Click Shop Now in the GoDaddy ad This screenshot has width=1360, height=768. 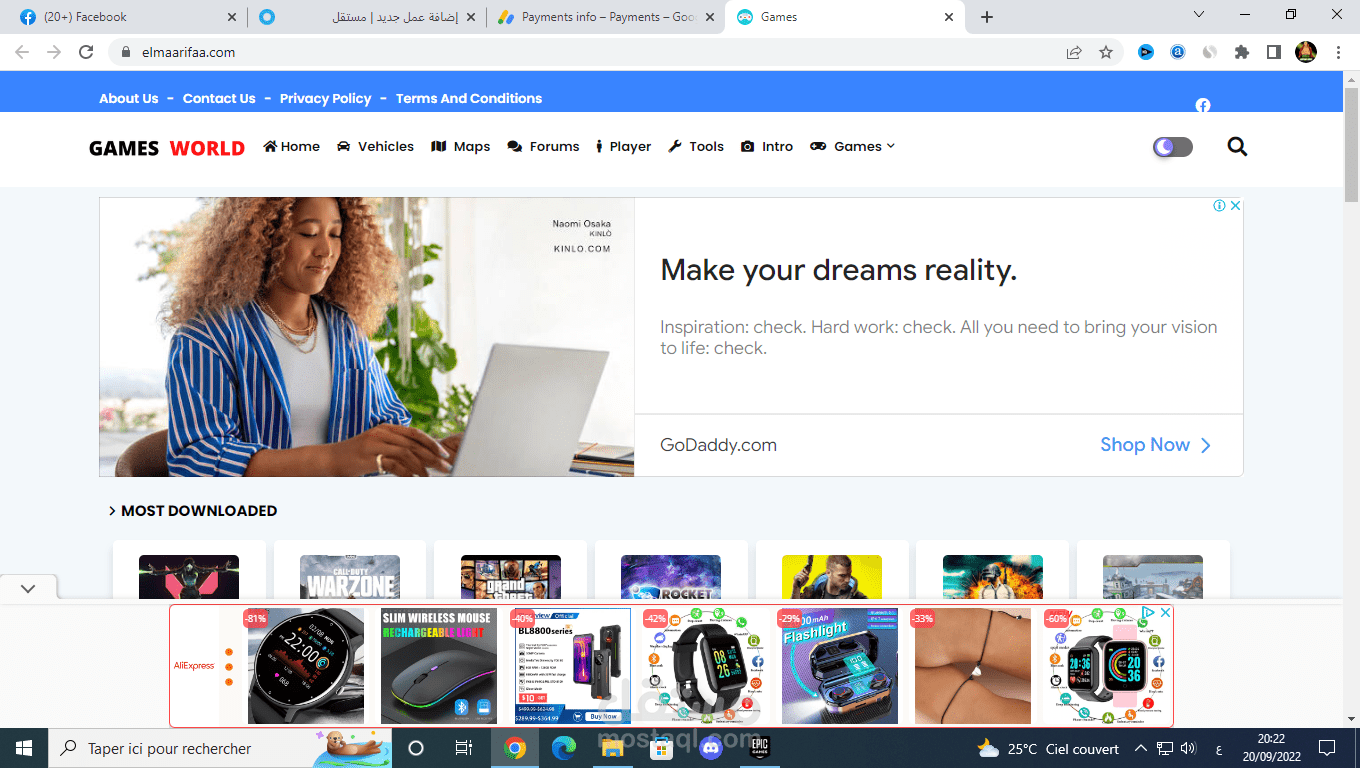[x=1156, y=445]
